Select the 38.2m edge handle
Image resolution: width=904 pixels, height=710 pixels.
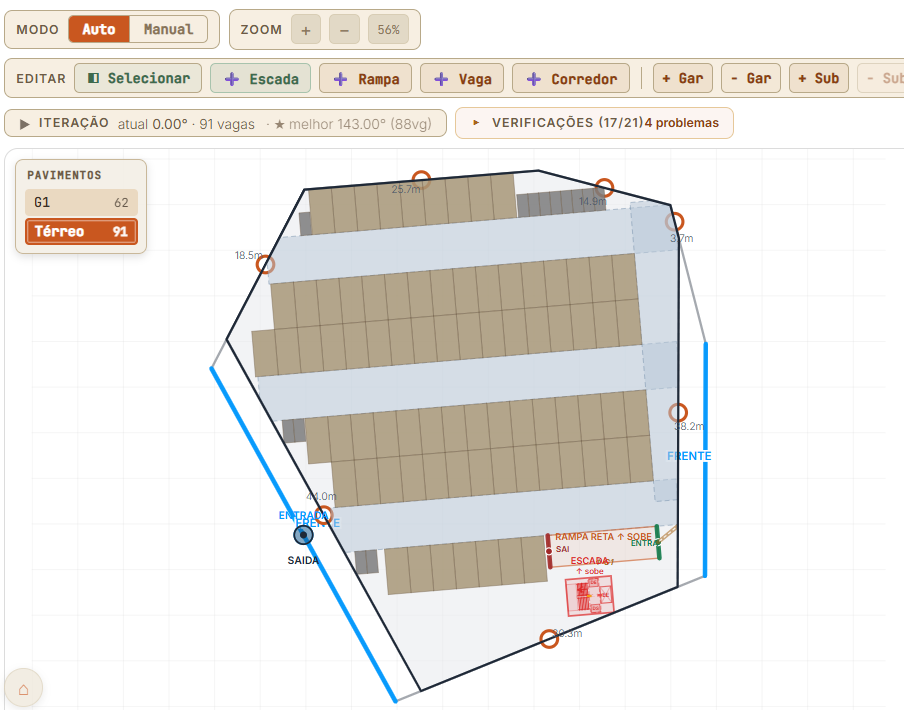(678, 413)
